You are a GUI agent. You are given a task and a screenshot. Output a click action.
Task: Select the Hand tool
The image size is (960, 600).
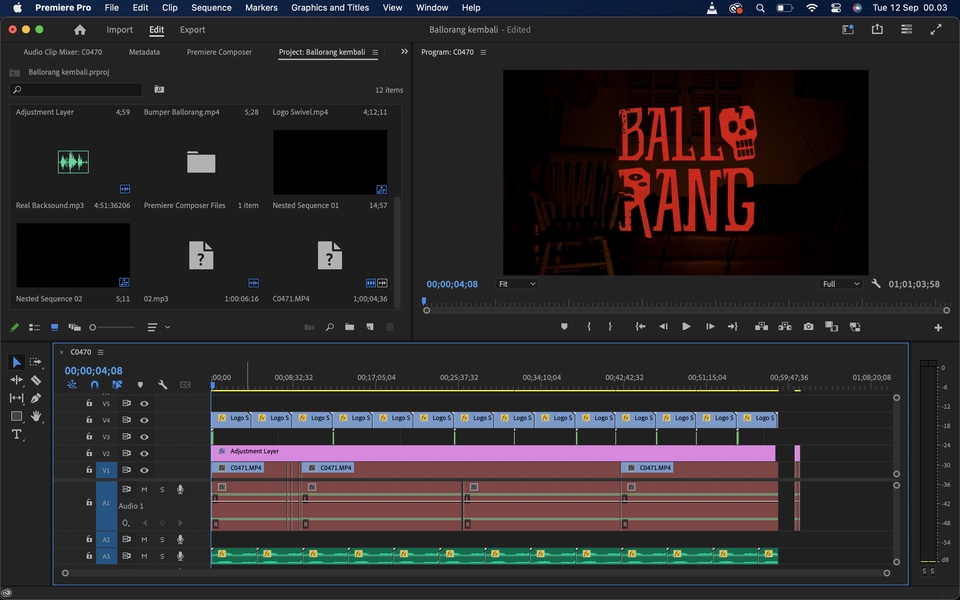pos(36,416)
